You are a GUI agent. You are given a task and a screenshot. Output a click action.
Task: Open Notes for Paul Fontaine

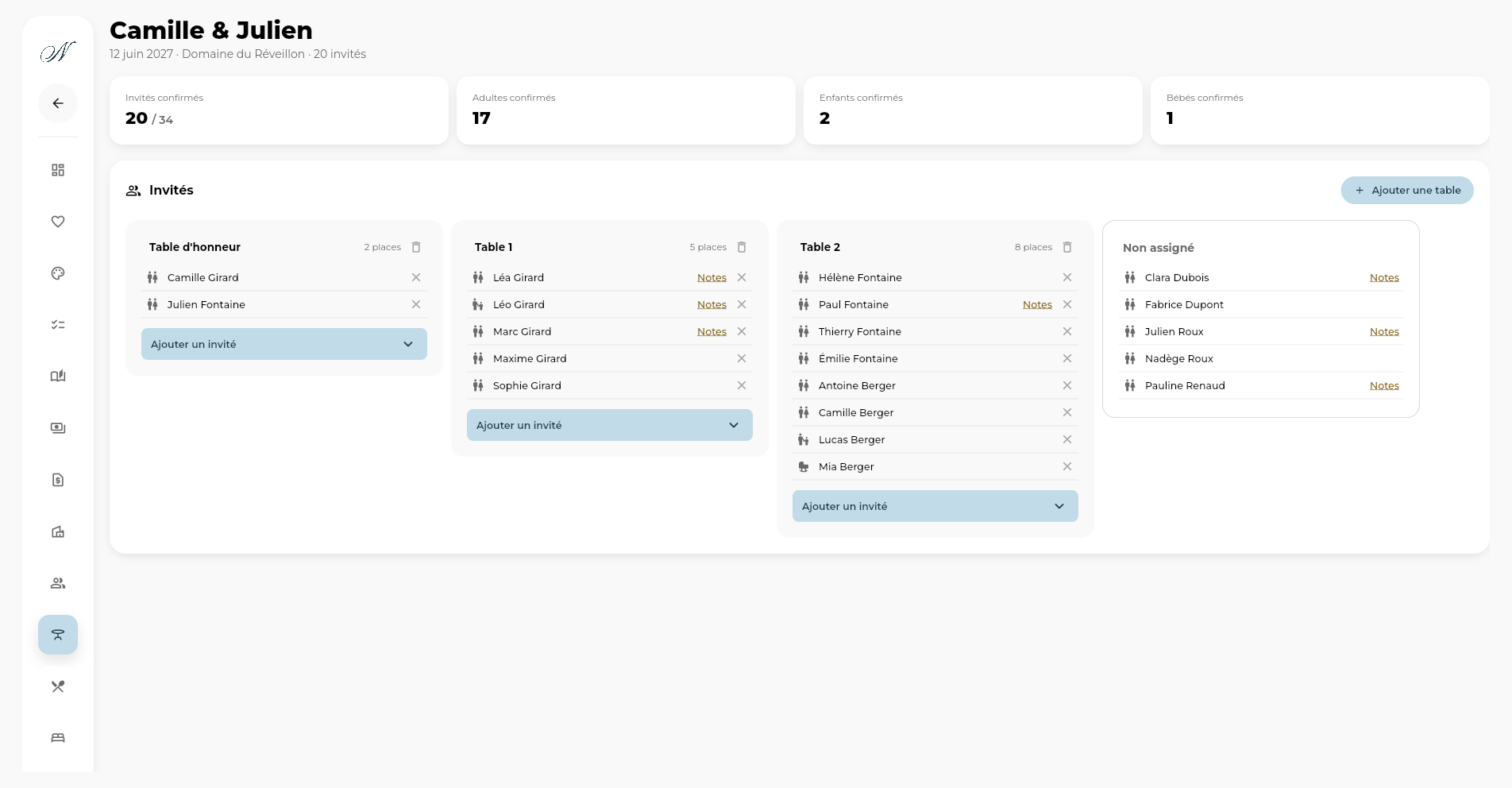1037,304
